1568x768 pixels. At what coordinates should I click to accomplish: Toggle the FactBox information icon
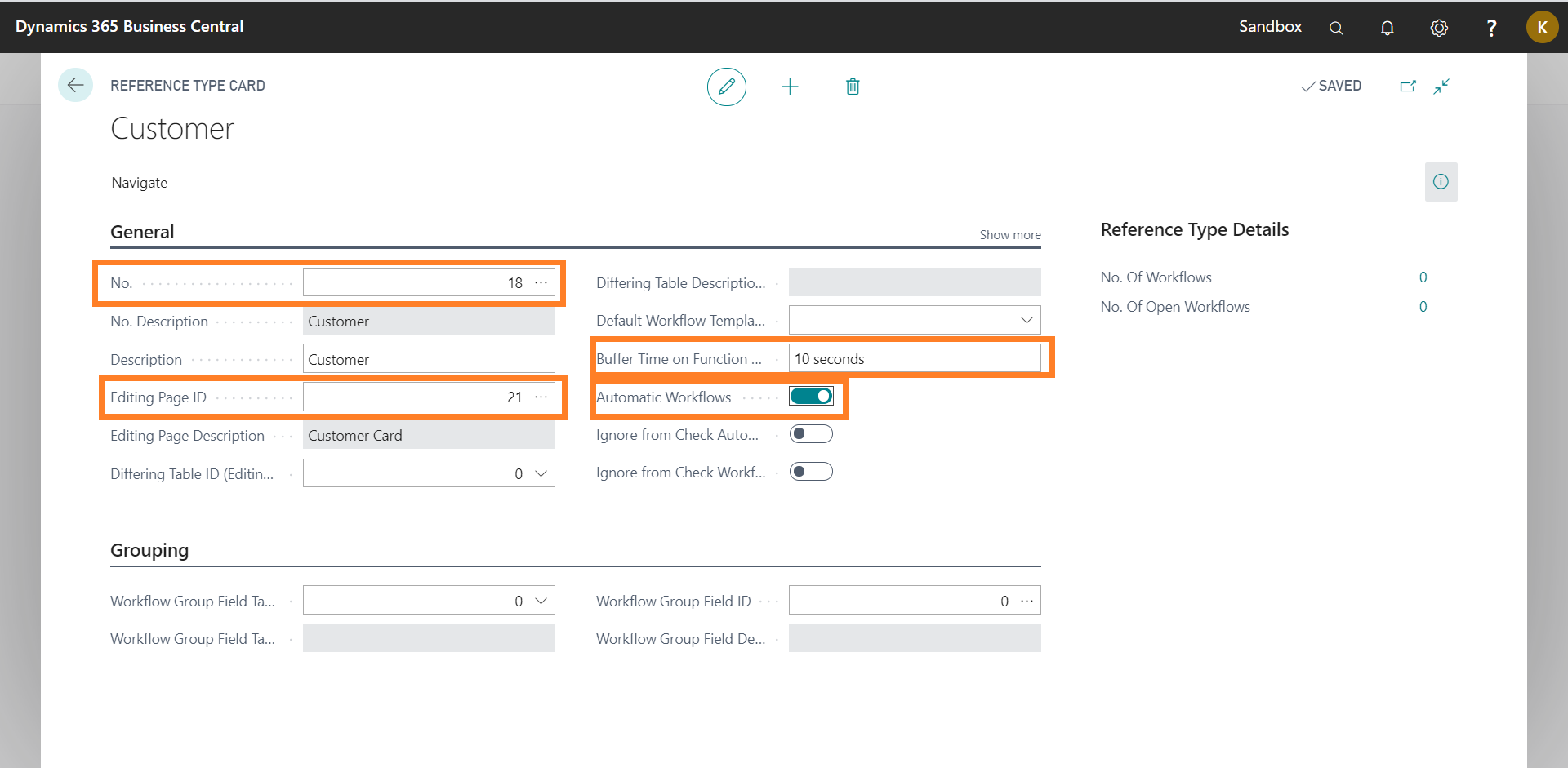tap(1441, 182)
